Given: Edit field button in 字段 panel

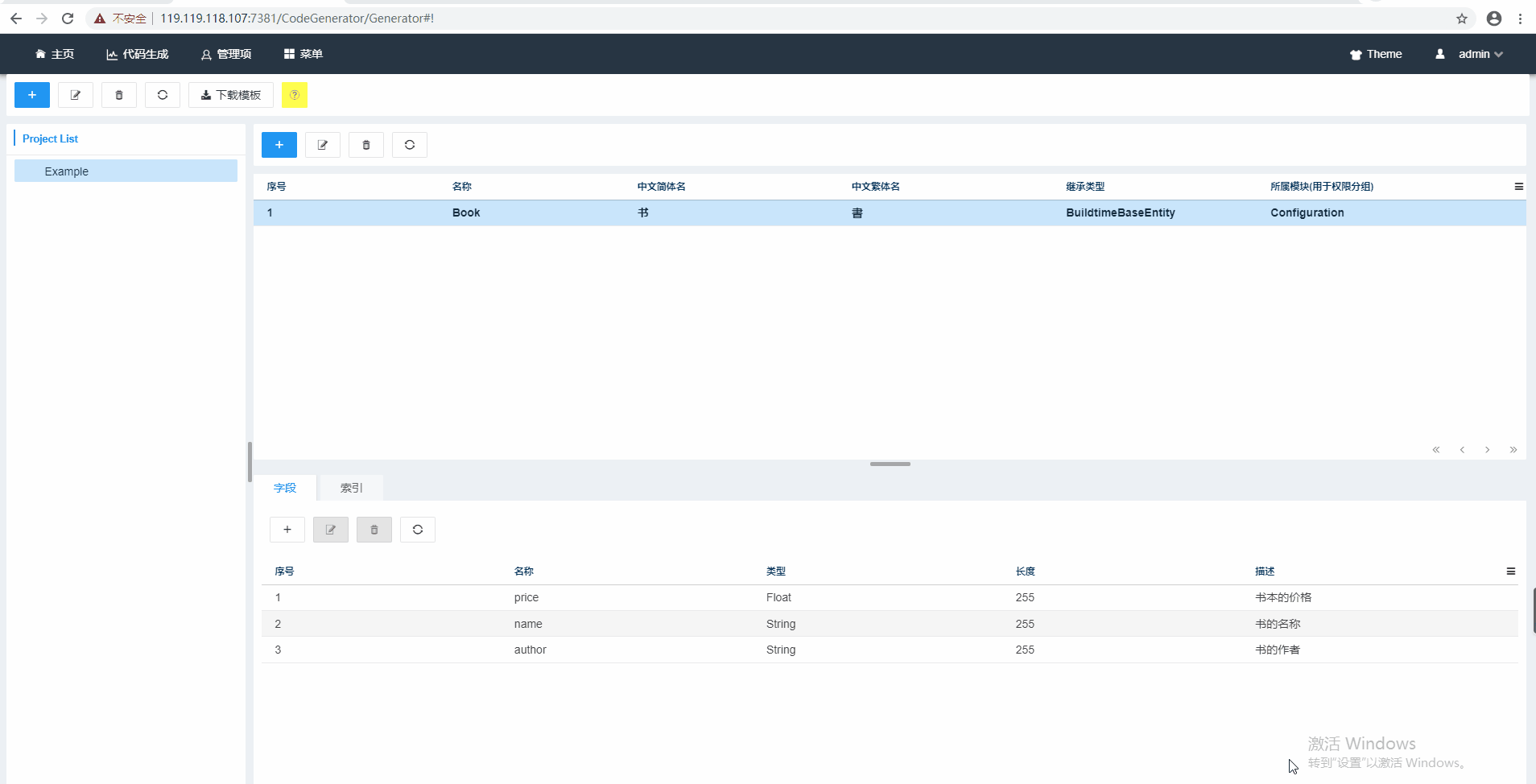Looking at the screenshot, I should (331, 530).
